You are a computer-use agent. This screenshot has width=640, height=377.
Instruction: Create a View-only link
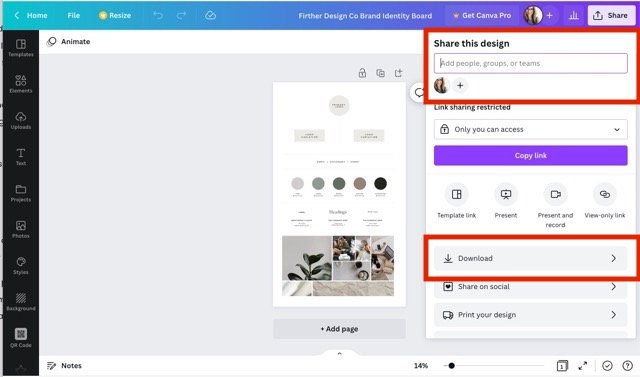coord(604,202)
